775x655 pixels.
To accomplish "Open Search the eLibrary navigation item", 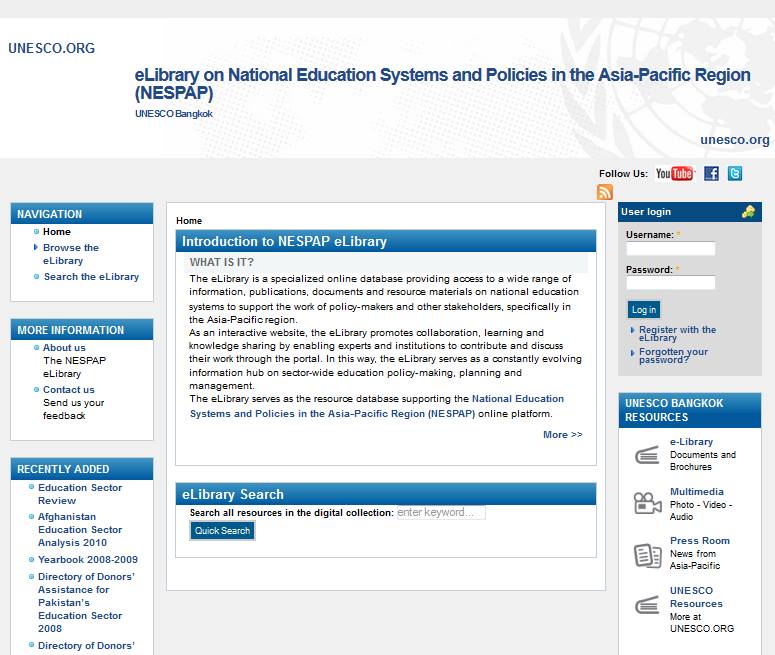I will [91, 277].
